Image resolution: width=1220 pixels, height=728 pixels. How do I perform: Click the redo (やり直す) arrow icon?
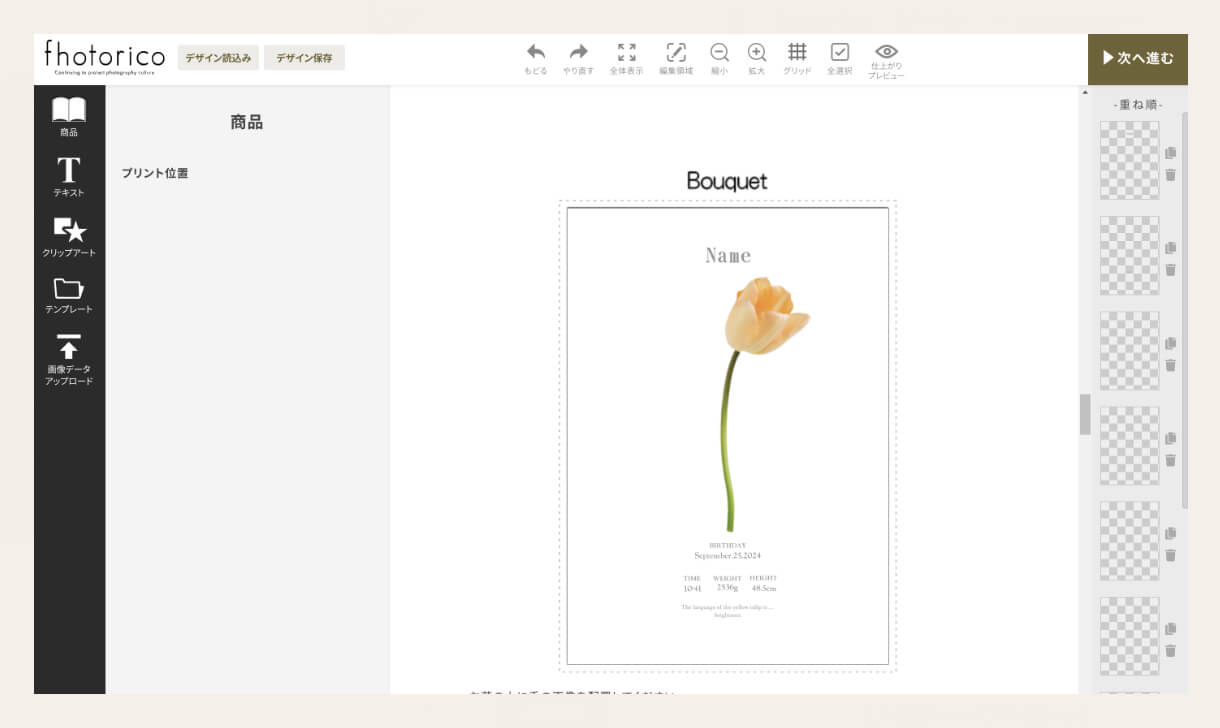(578, 53)
